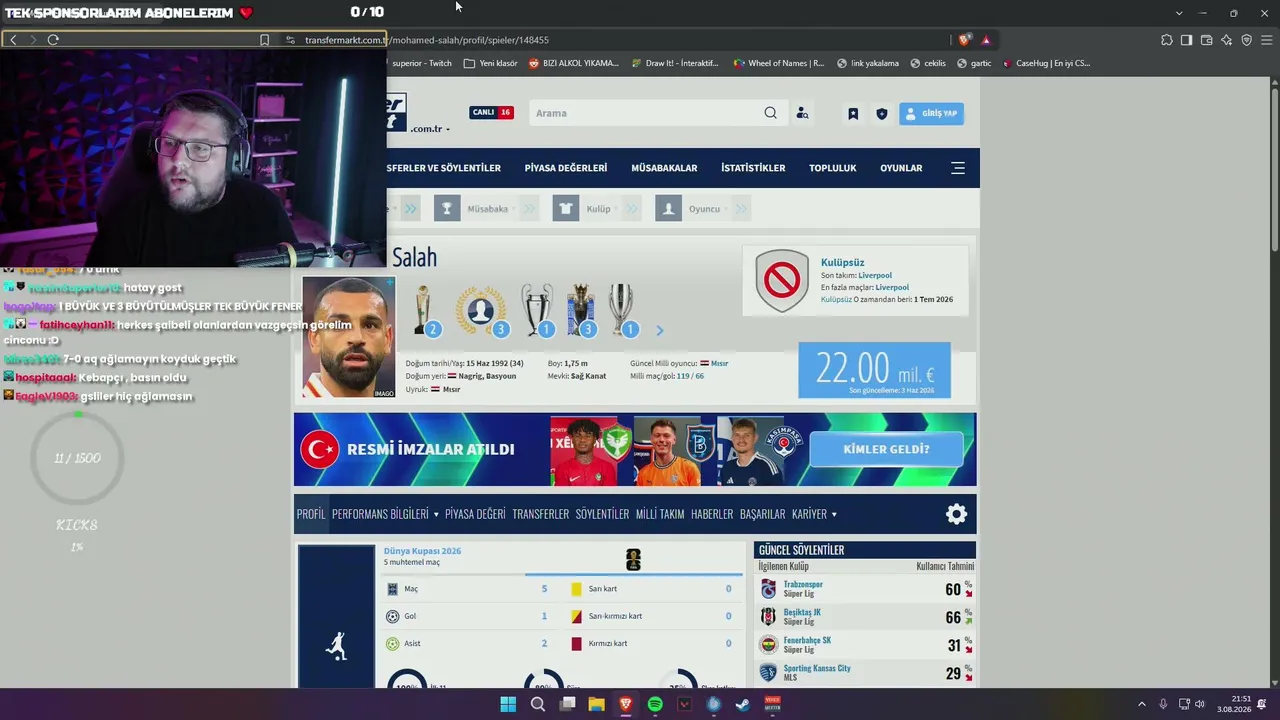Select the PROFİL tab
Image resolution: width=1280 pixels, height=720 pixels.
(x=311, y=514)
